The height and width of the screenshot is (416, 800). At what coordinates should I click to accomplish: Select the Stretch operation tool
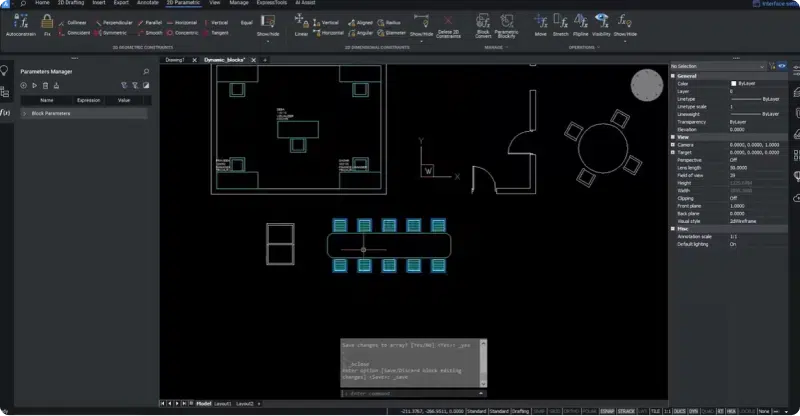(559, 24)
